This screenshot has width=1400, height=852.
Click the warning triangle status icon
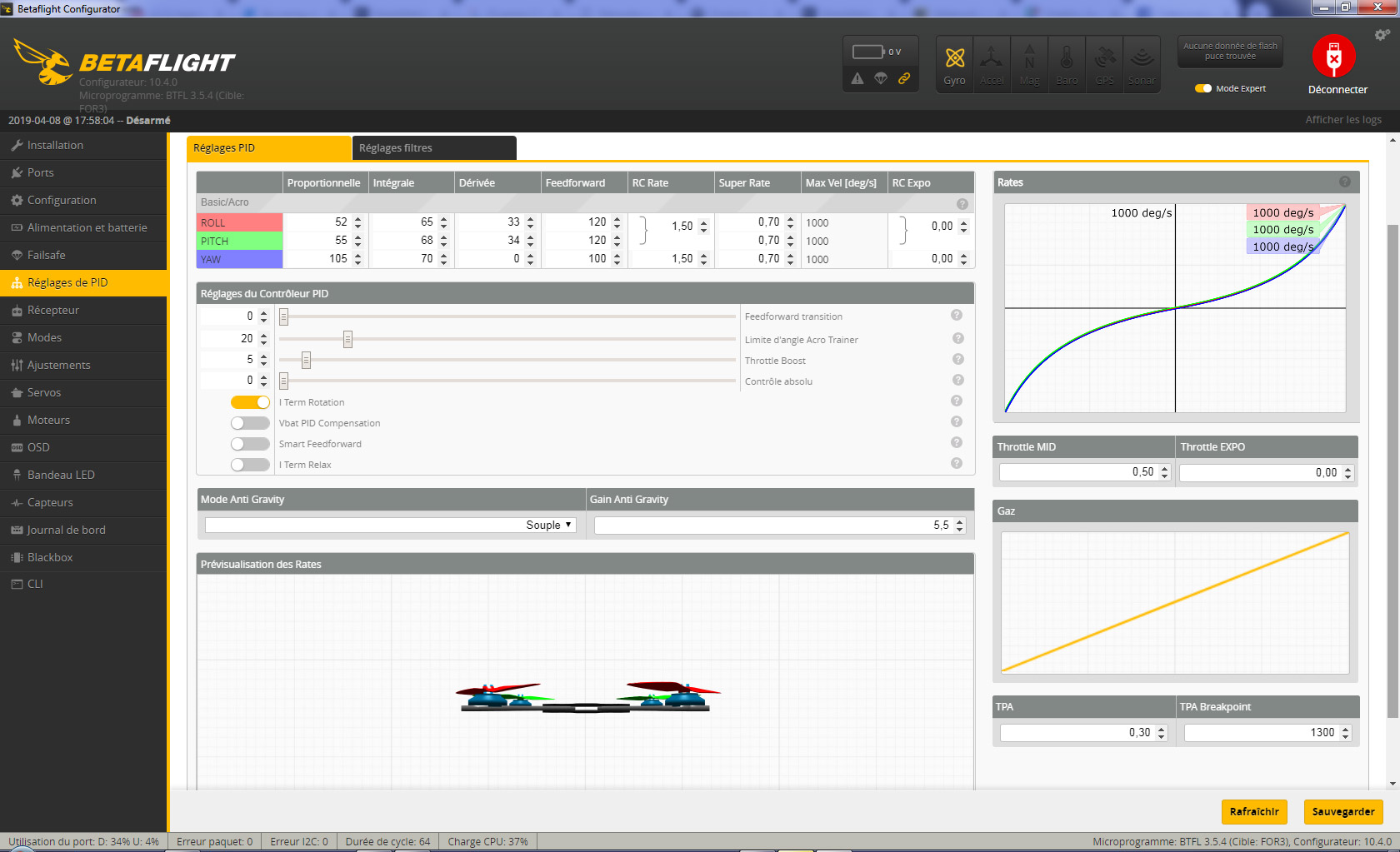(857, 78)
